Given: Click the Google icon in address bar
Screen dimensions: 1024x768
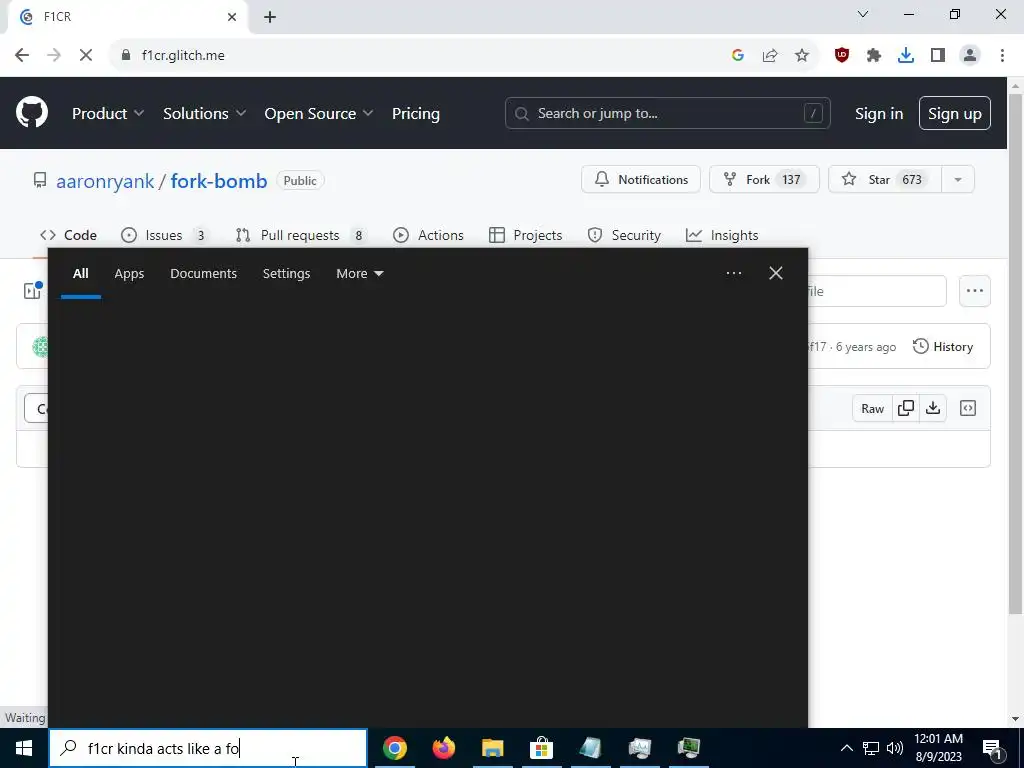Looking at the screenshot, I should tap(738, 56).
